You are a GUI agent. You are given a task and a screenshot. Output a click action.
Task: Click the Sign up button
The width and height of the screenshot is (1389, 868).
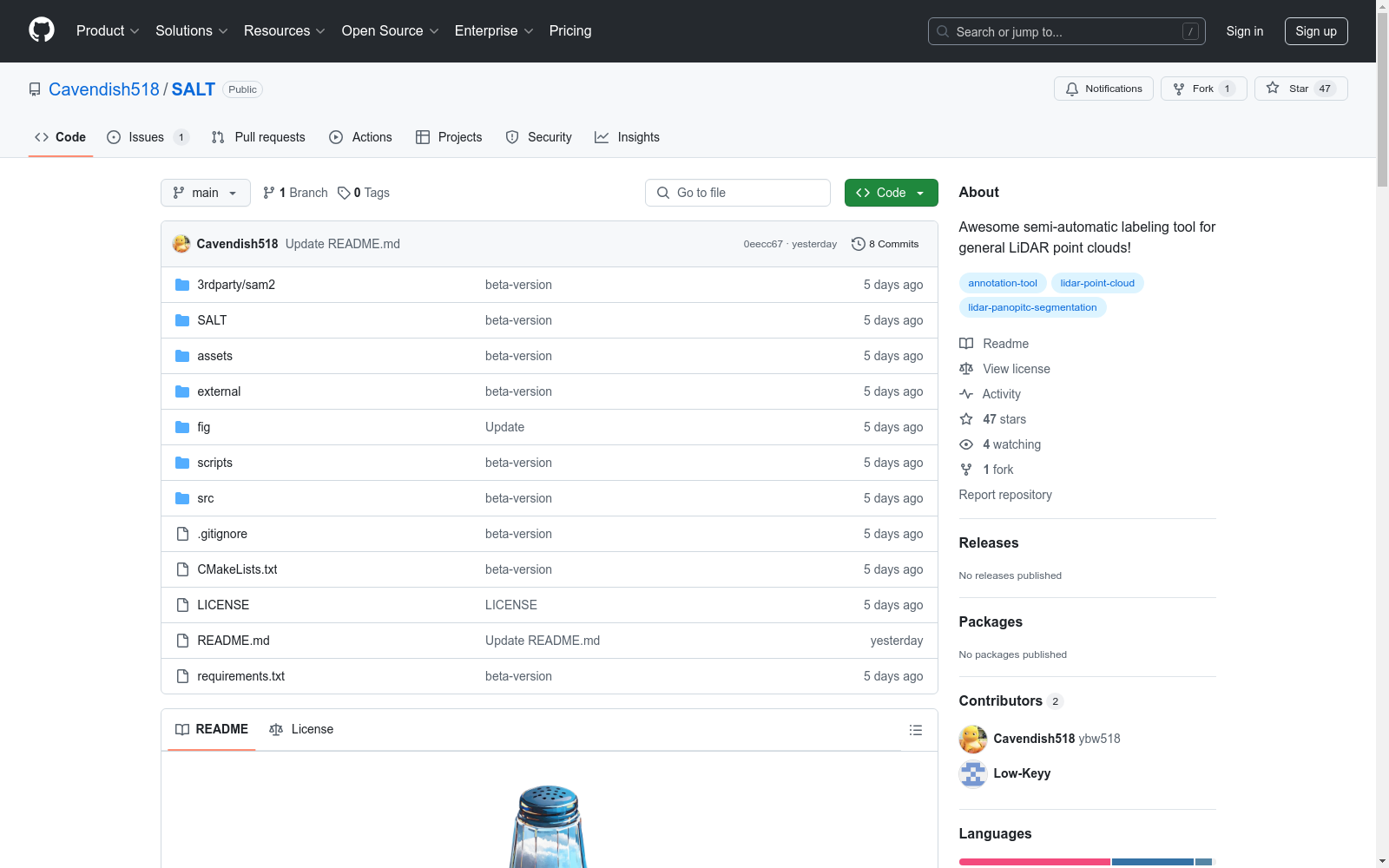pos(1316,31)
